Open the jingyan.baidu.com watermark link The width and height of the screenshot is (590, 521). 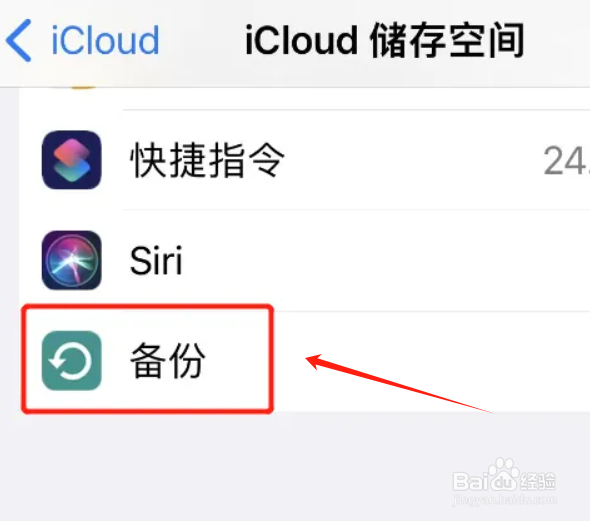click(x=504, y=500)
